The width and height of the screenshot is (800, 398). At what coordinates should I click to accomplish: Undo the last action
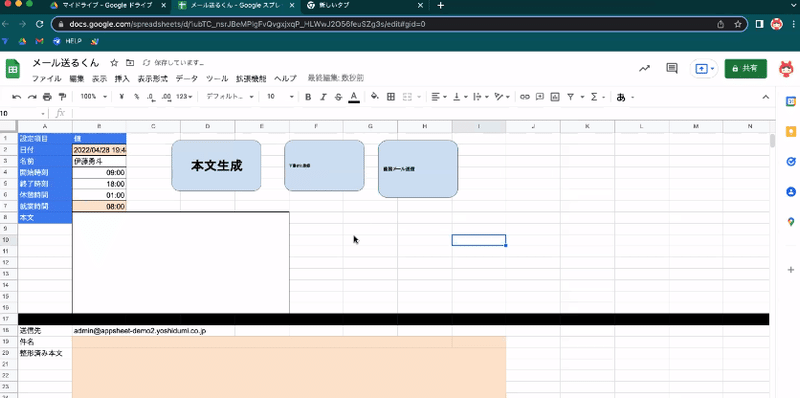pos(16,97)
